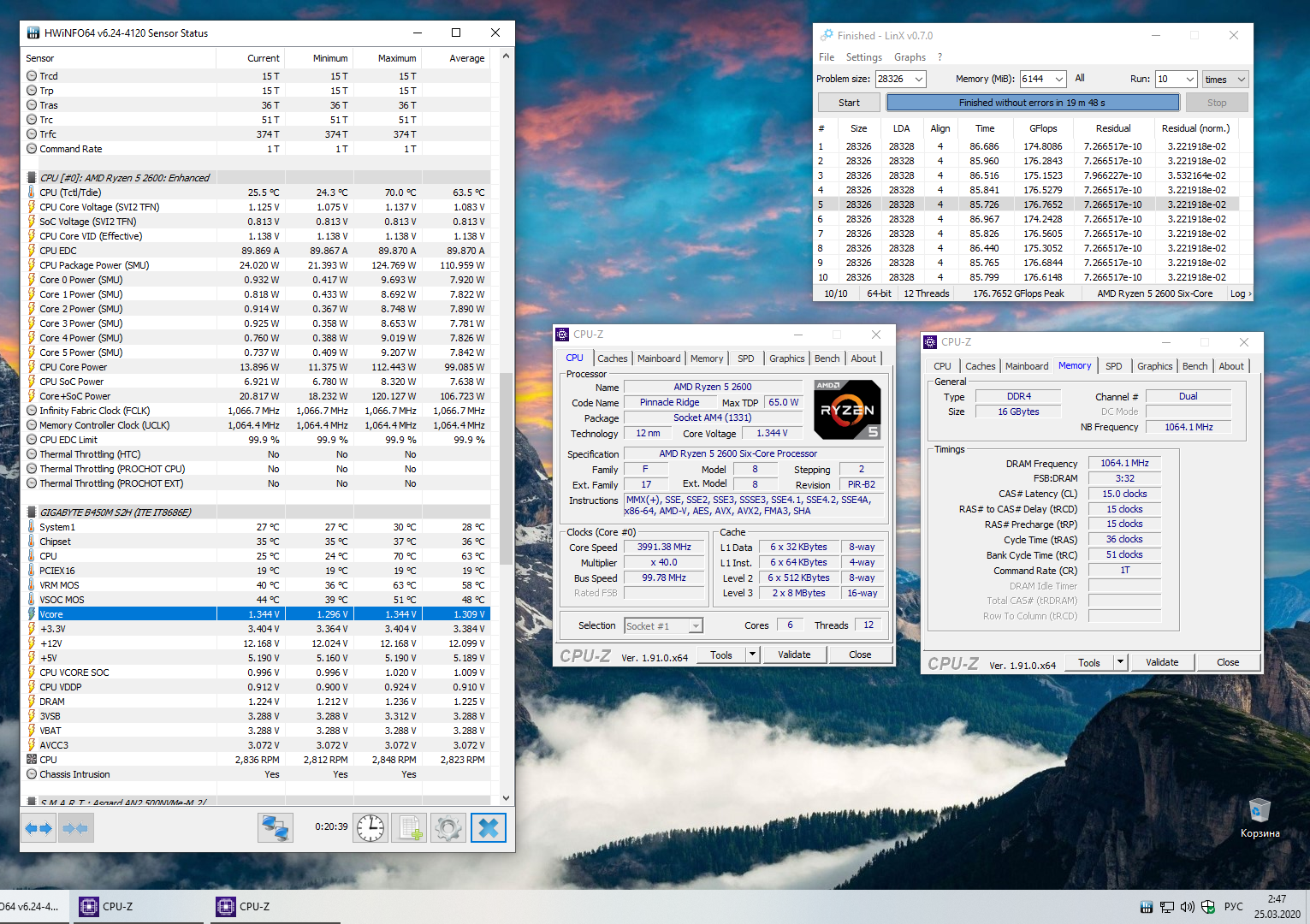
Task: Open the LinX 'times' dropdown
Action: [x=1225, y=80]
